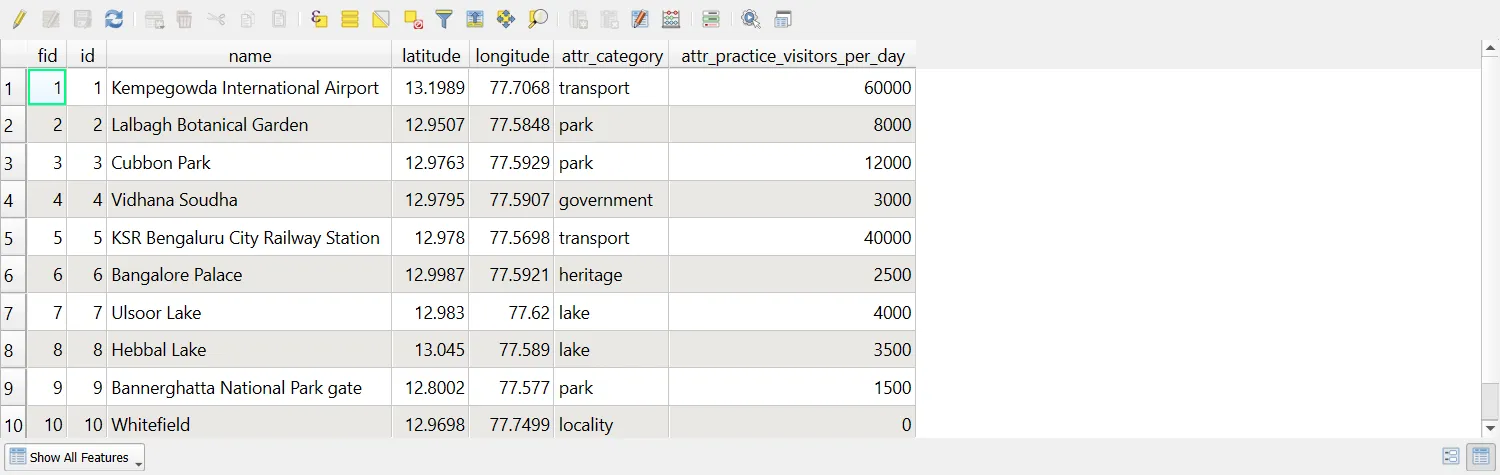Click the Vidhana Soudha cell
The width and height of the screenshot is (1500, 475).
click(249, 200)
